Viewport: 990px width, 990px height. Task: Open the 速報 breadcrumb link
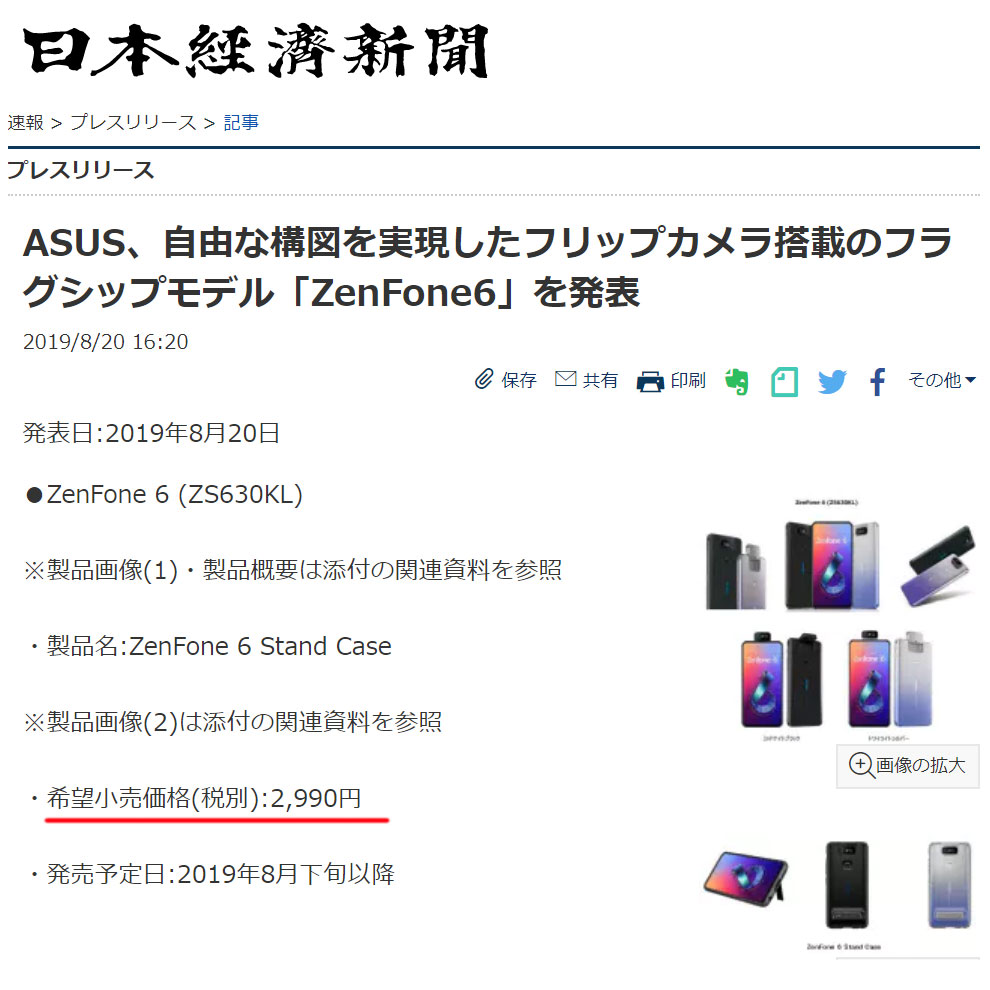(26, 122)
